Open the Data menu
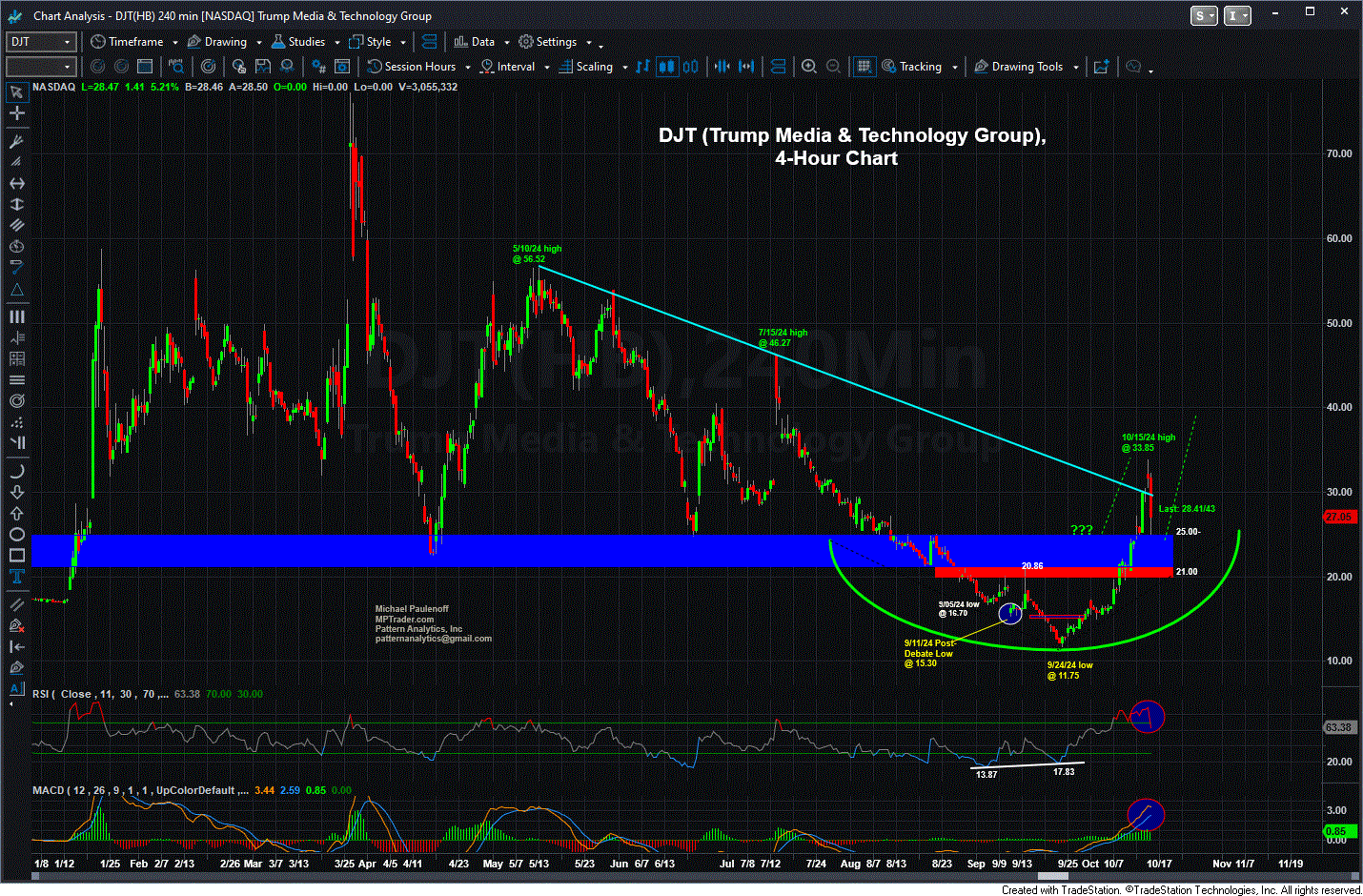The width and height of the screenshot is (1363, 896). click(475, 42)
